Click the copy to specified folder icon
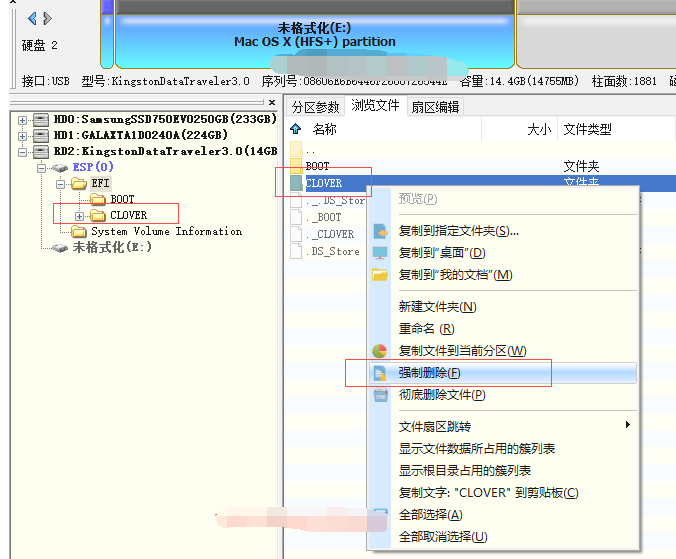The width and height of the screenshot is (676, 559). [x=380, y=231]
